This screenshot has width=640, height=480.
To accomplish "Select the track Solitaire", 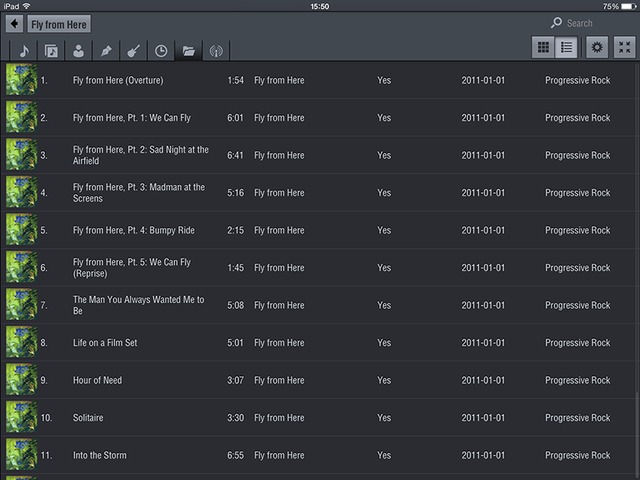I will coord(88,418).
